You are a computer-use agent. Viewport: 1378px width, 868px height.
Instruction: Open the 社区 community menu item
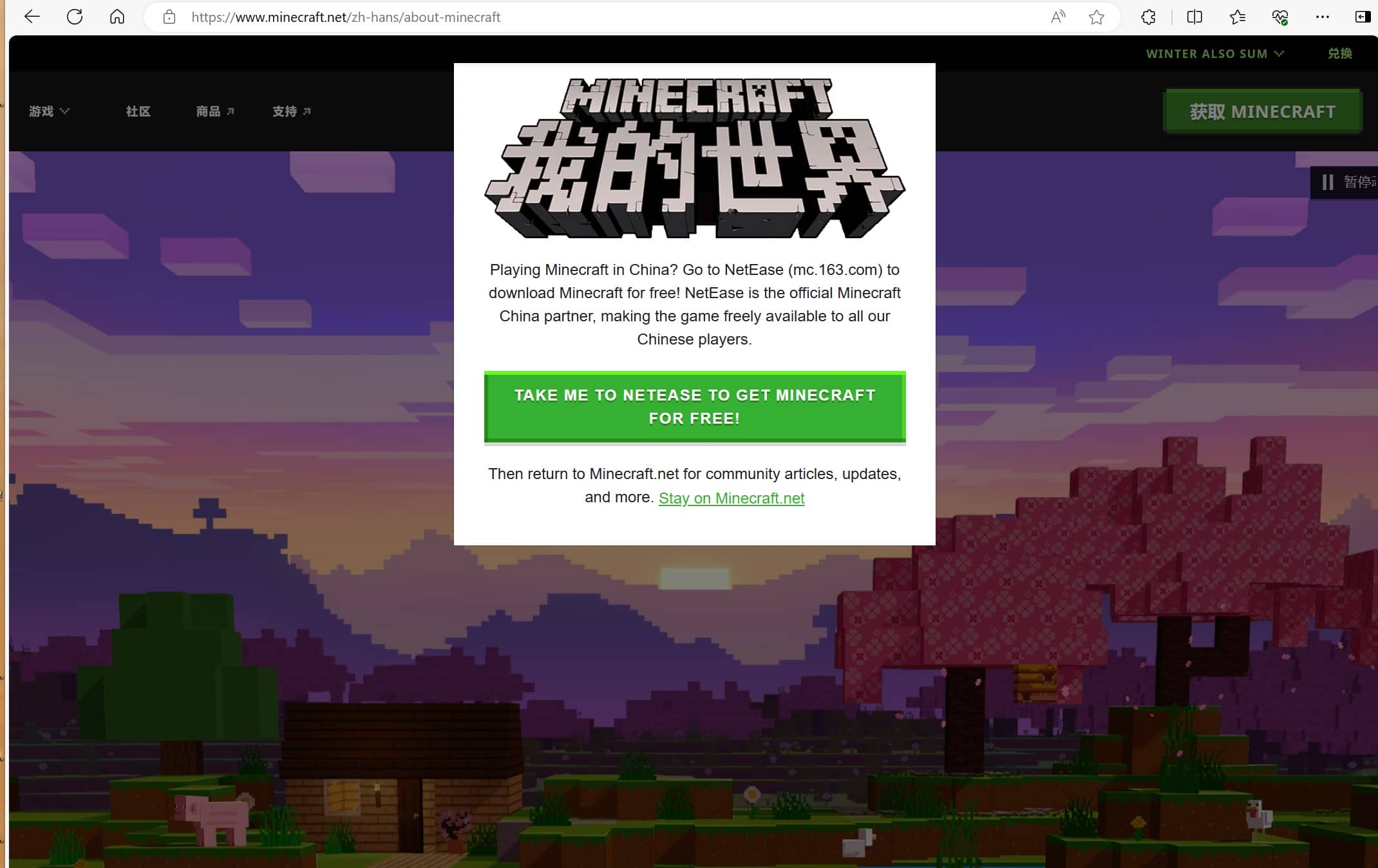(138, 111)
